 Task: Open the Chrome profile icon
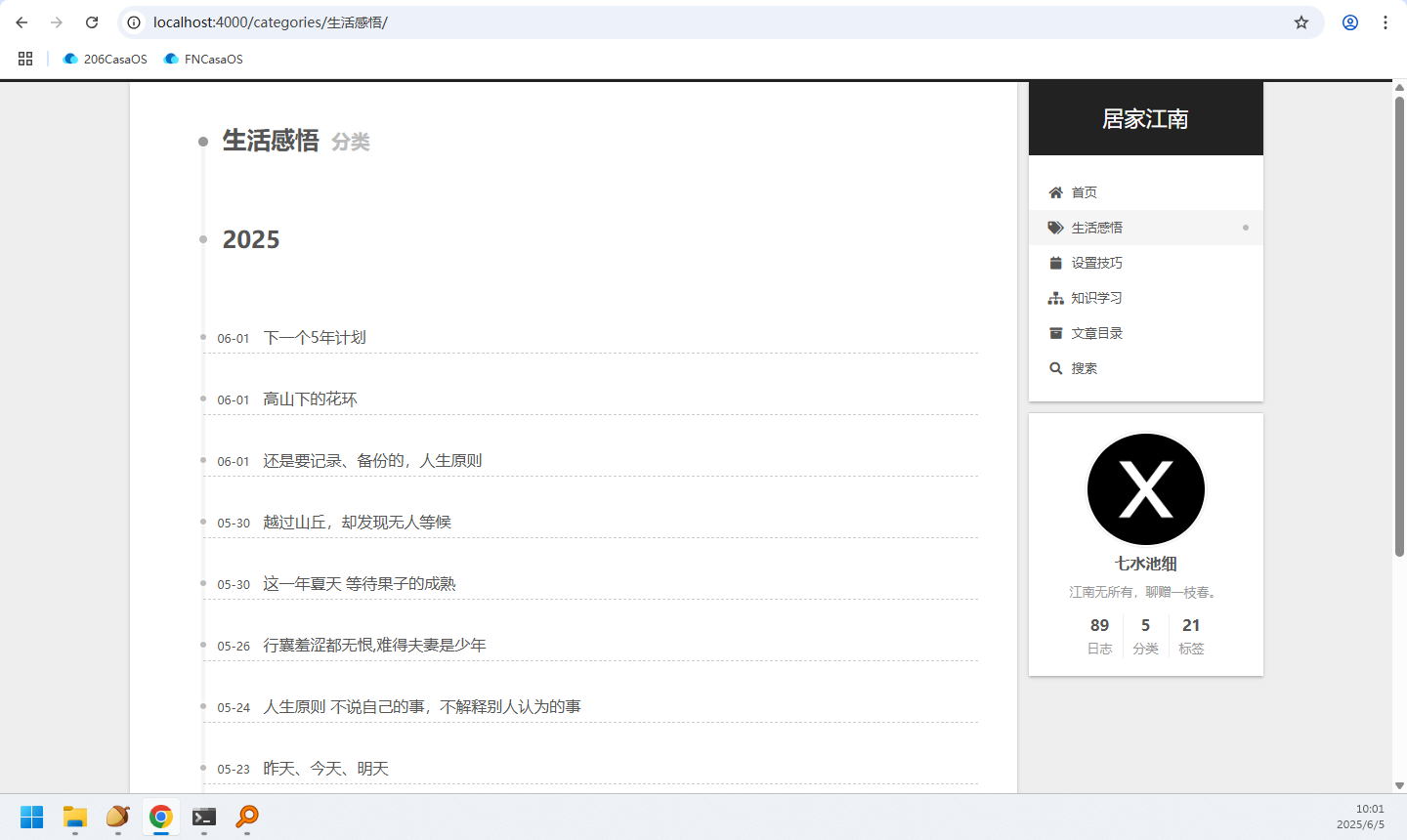(1350, 22)
